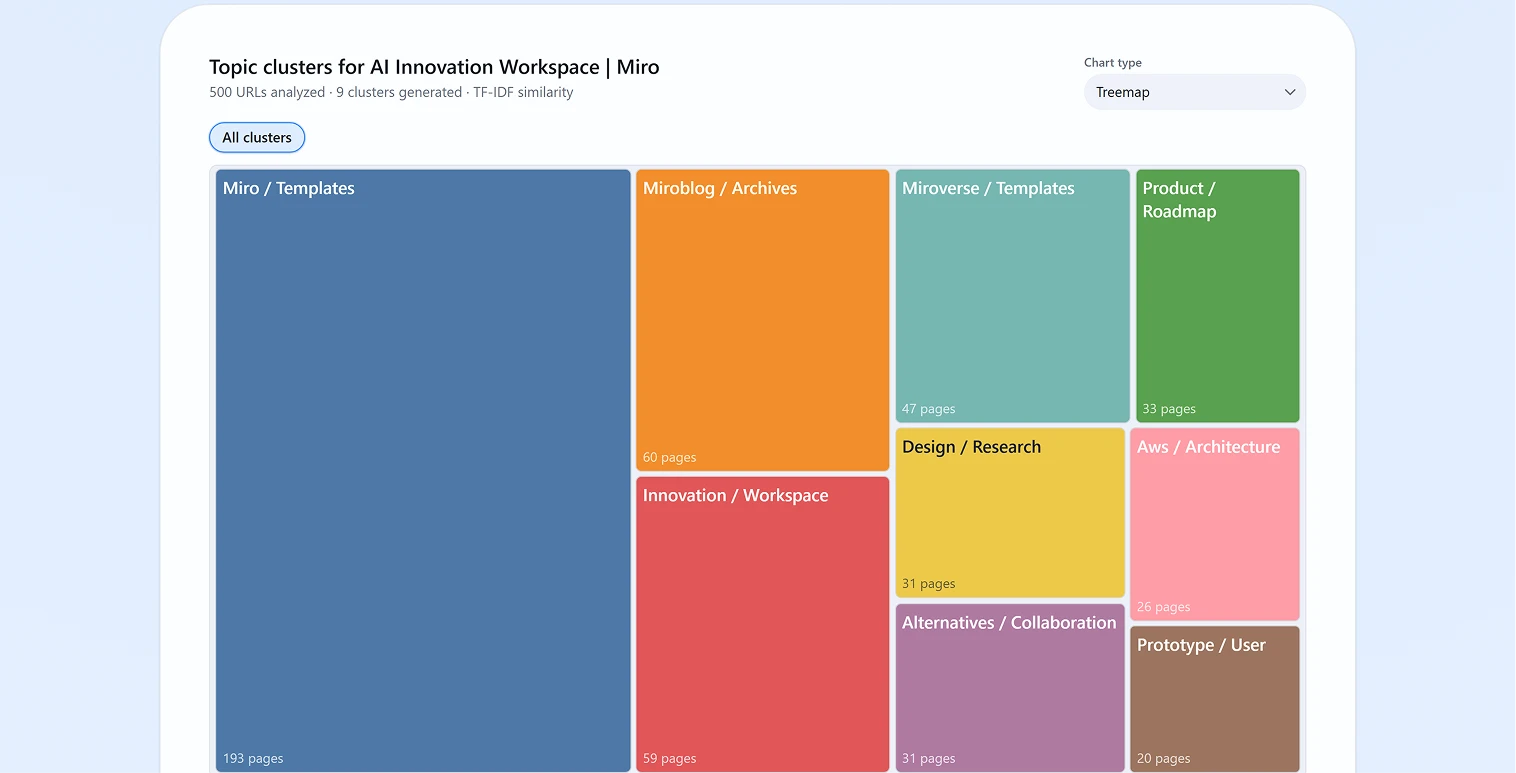Click the chevron arrow in Chart type selector
The height and width of the screenshot is (773, 1516).
tap(1290, 92)
